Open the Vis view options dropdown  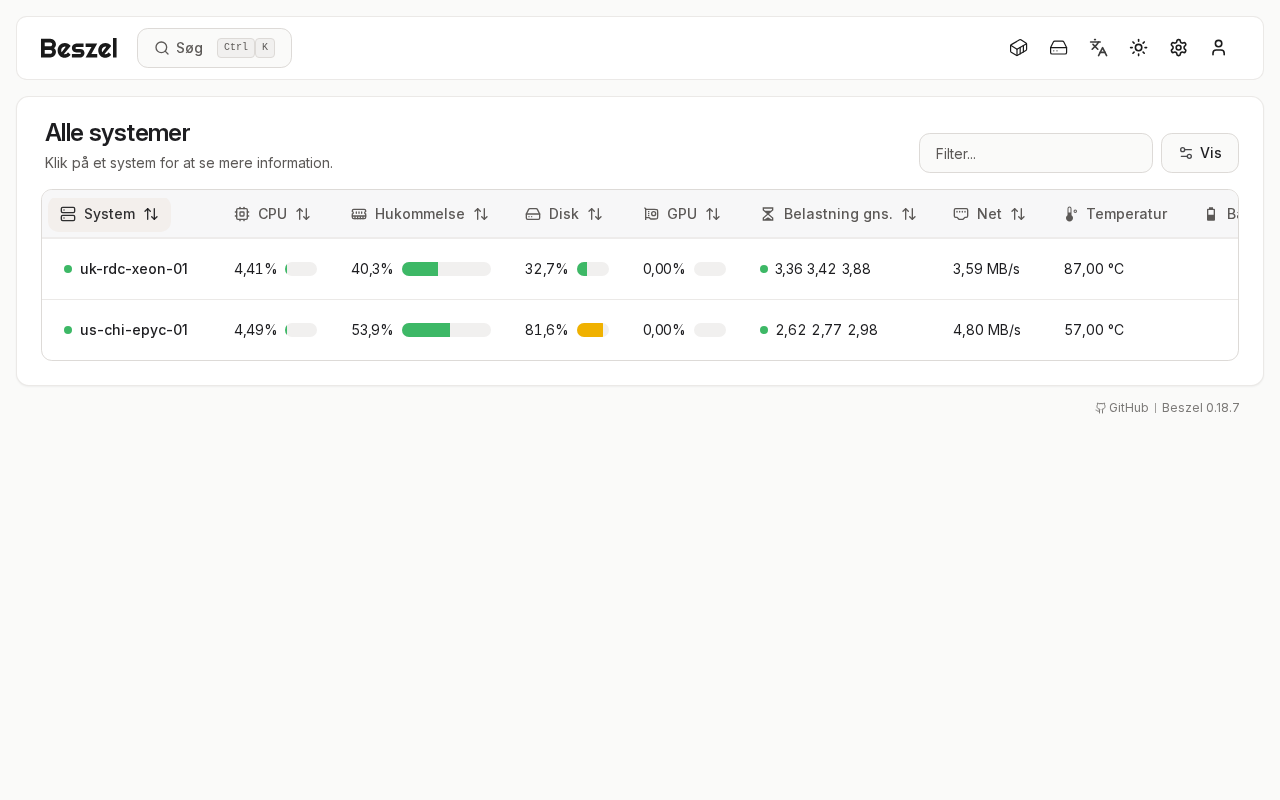pos(1200,153)
